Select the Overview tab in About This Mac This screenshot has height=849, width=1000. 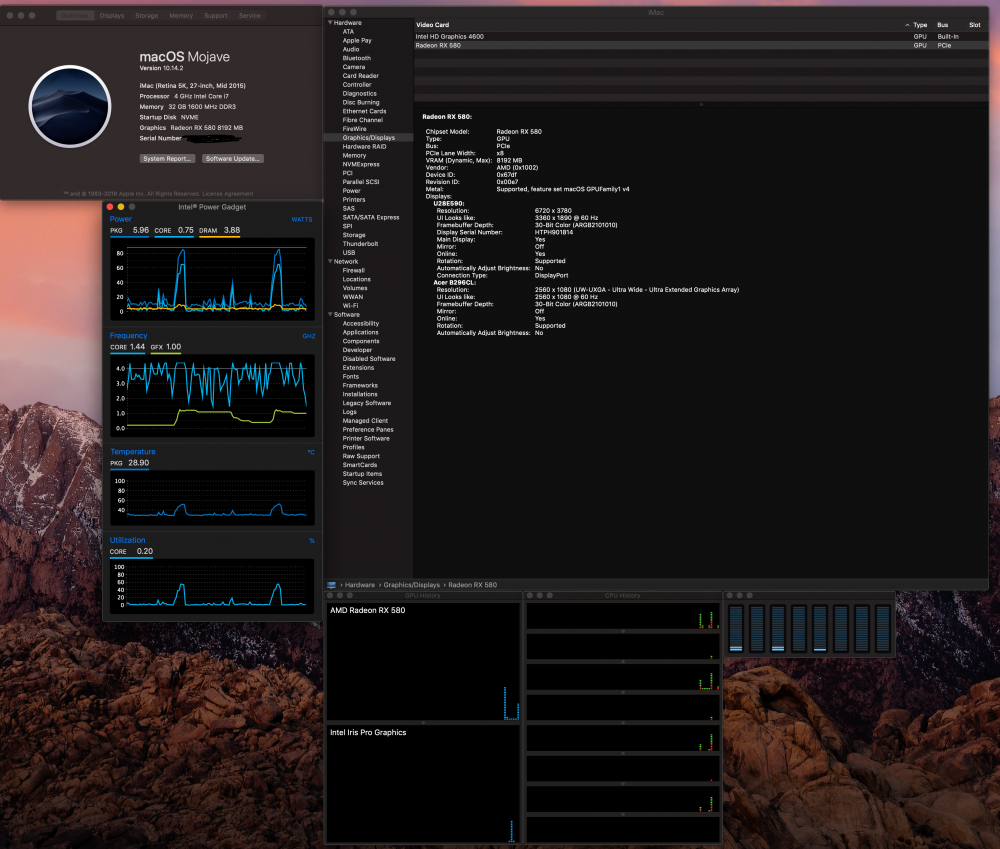click(x=75, y=15)
